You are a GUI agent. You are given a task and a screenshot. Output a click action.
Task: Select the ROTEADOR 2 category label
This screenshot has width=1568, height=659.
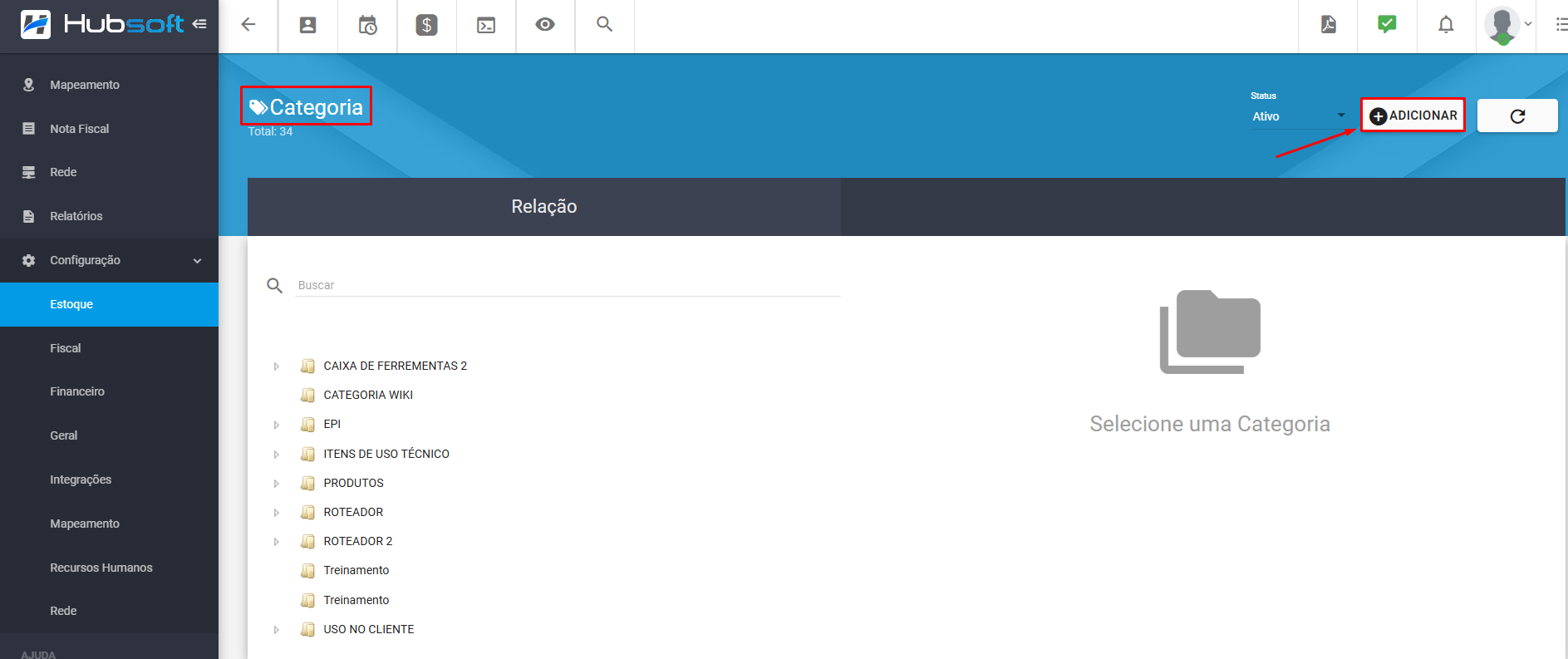coord(358,541)
